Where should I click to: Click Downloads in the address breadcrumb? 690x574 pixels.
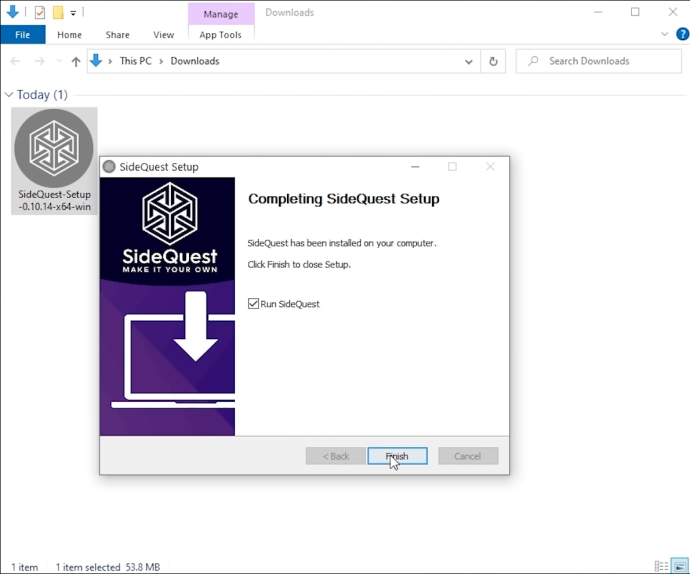click(x=195, y=61)
